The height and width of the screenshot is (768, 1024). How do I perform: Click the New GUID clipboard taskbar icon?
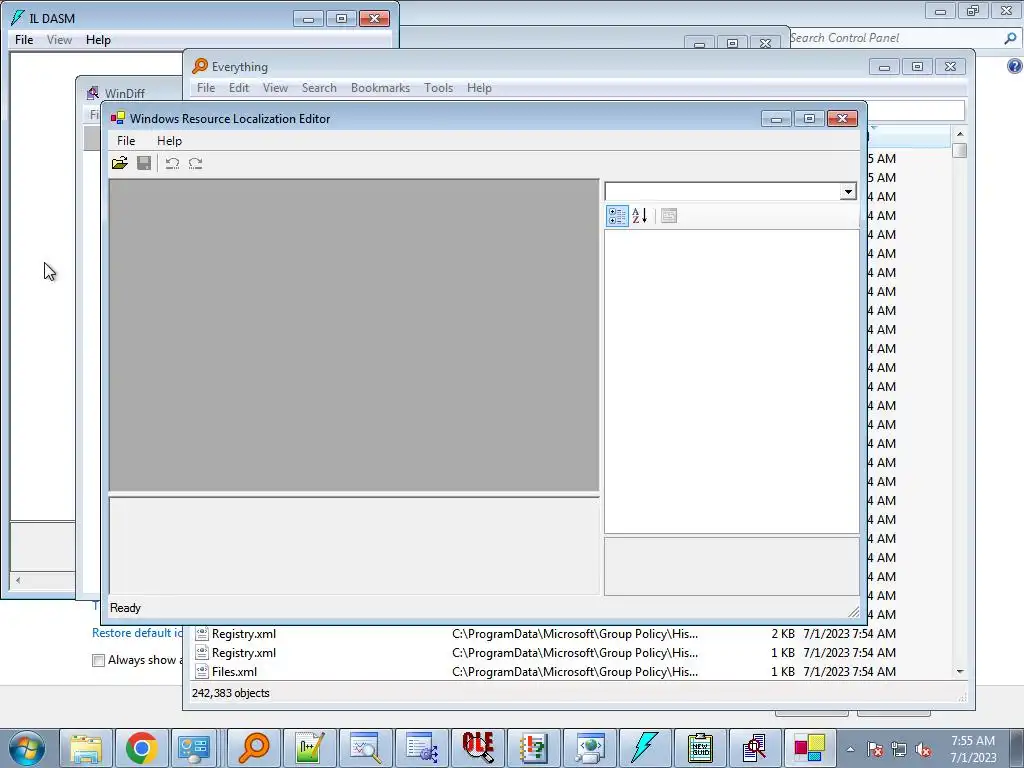[x=701, y=748]
